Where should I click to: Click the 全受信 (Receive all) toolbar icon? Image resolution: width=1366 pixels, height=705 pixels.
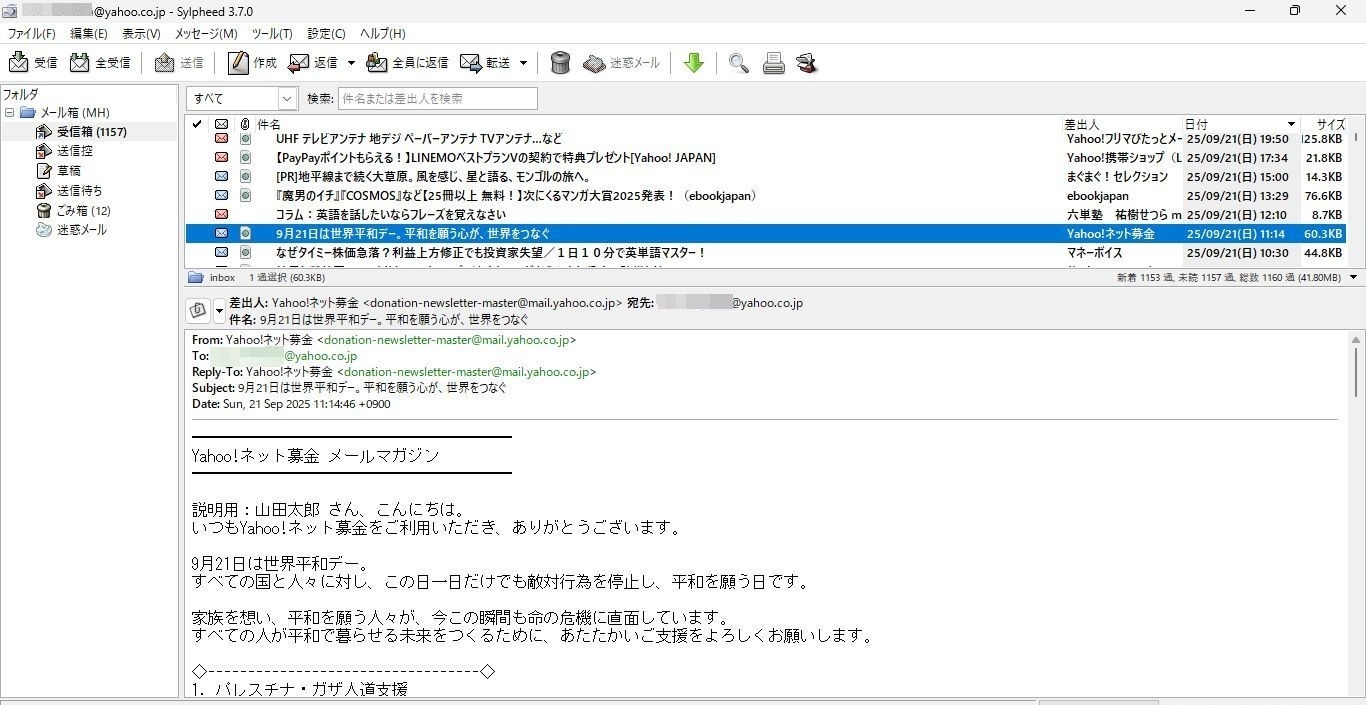pyautogui.click(x=80, y=63)
